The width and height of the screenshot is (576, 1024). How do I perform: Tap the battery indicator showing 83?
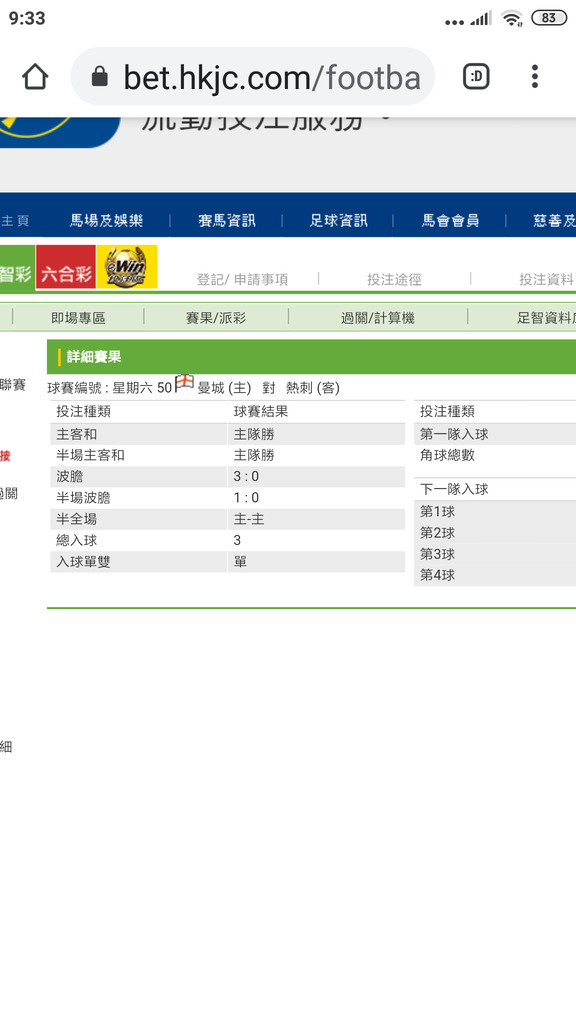[x=549, y=18]
